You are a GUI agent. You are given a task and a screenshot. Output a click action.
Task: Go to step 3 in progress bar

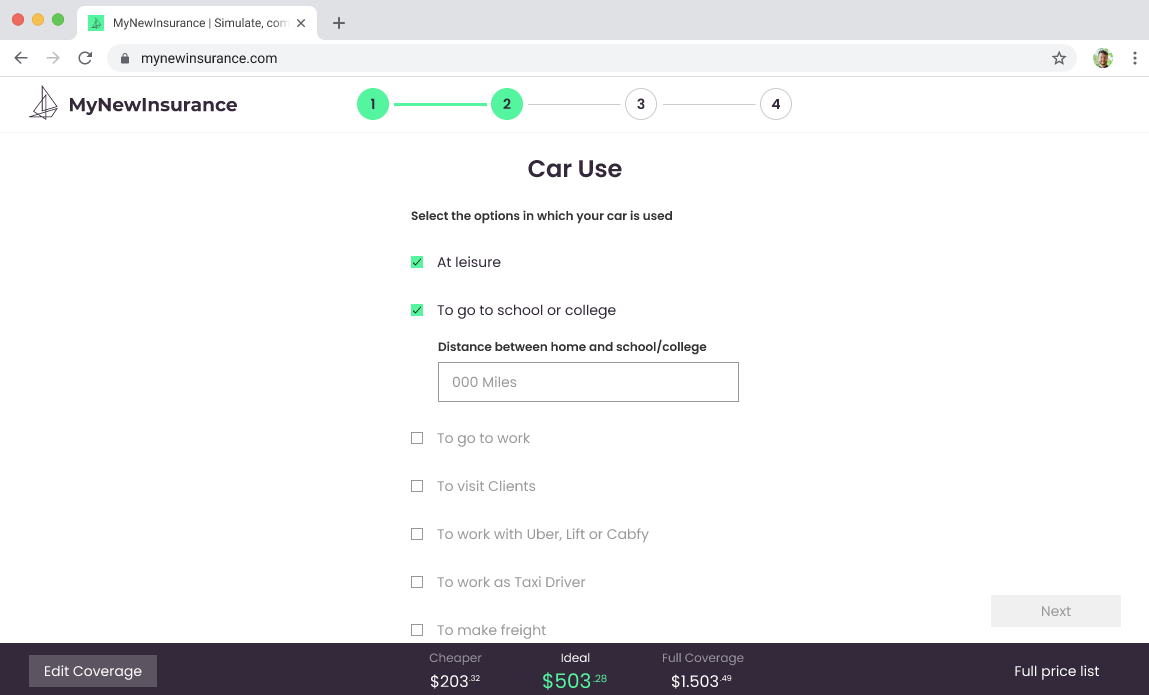coord(640,104)
